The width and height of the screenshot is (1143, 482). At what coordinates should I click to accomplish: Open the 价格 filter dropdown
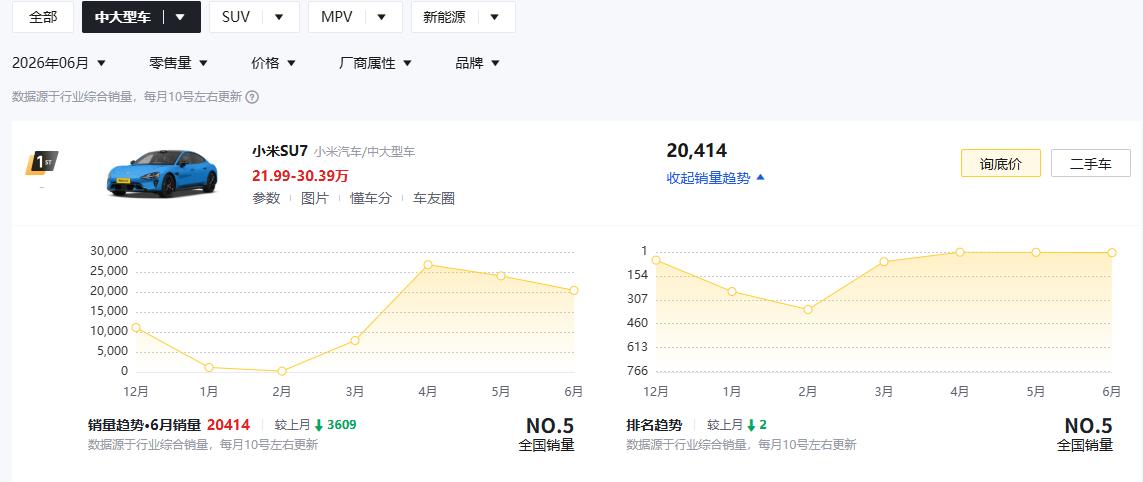click(273, 63)
